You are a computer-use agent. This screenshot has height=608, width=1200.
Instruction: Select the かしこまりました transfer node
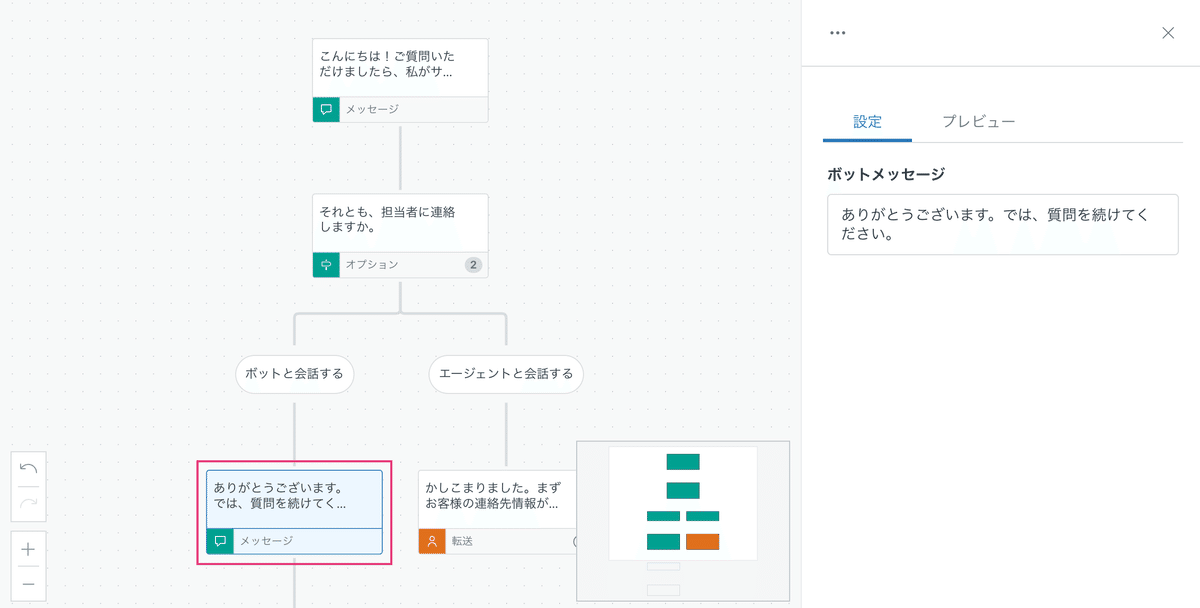click(x=498, y=512)
